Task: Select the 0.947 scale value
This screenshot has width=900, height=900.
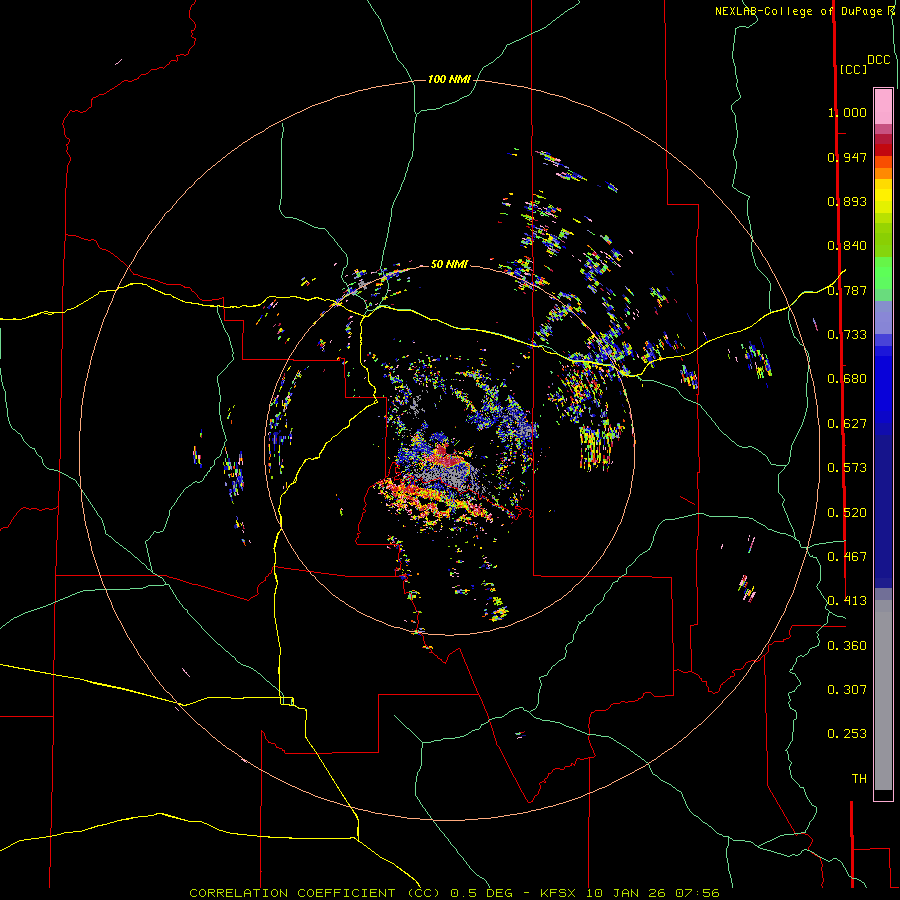Action: click(847, 157)
